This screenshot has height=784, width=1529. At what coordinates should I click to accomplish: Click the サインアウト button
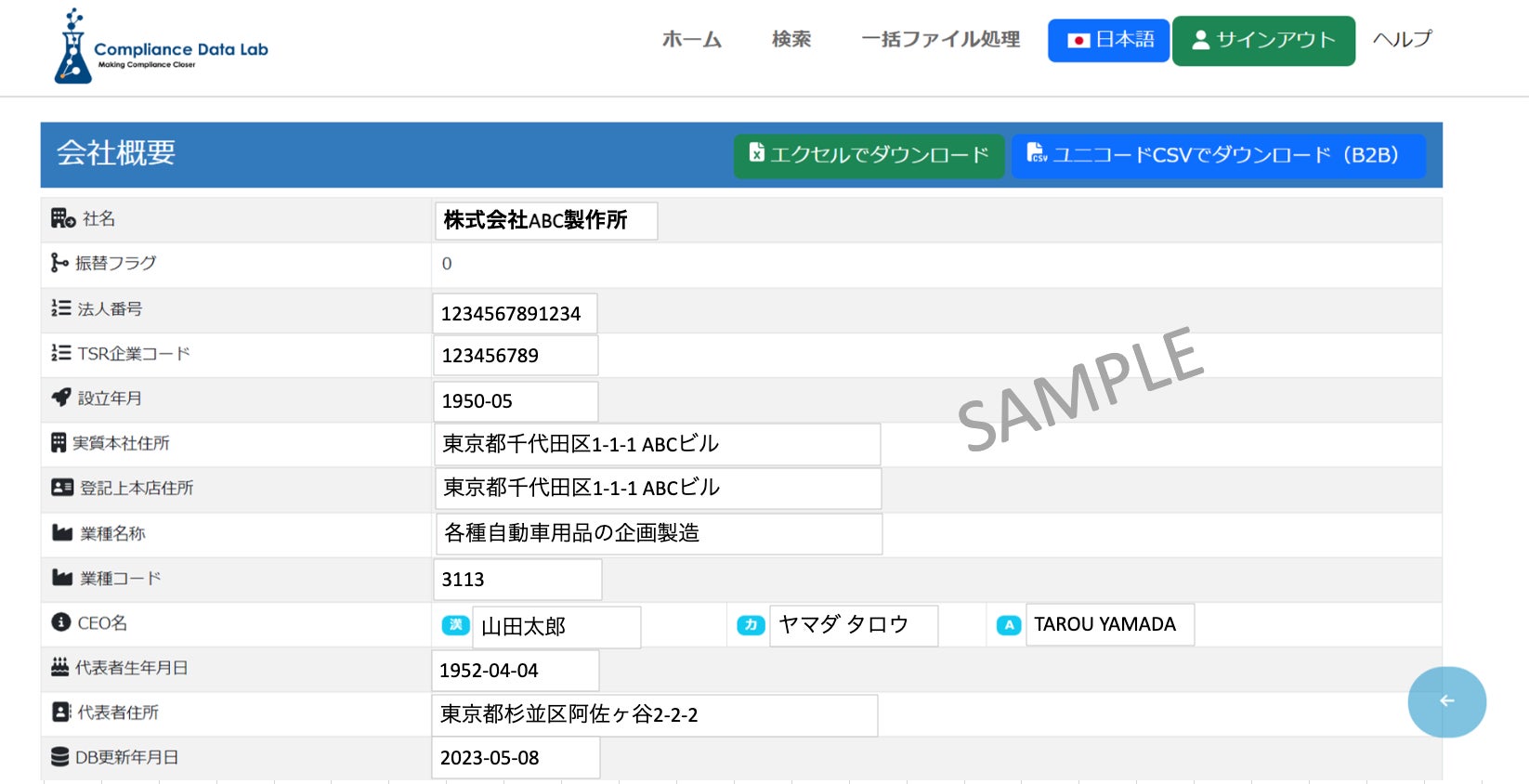tap(1263, 40)
